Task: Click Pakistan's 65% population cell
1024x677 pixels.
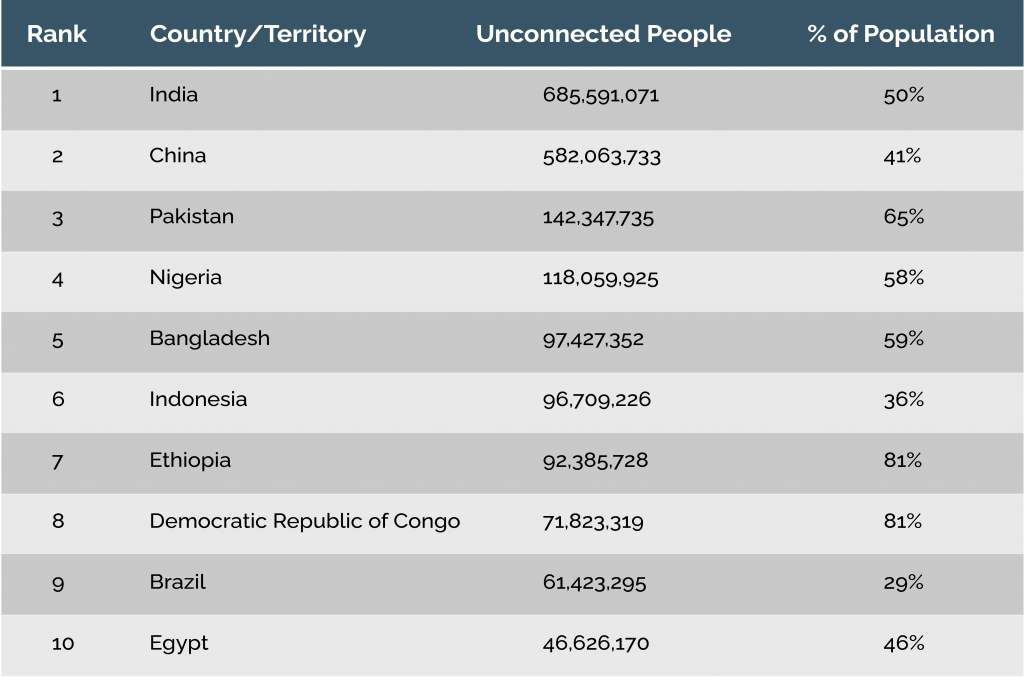Action: coord(903,217)
